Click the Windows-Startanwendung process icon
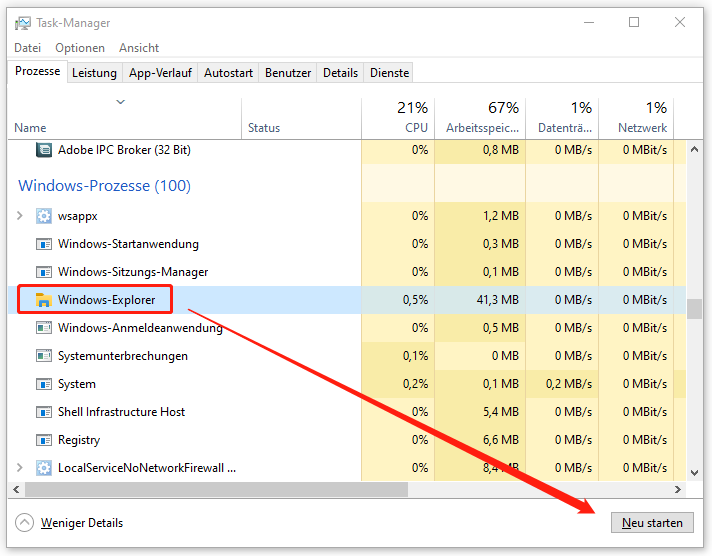 [x=44, y=244]
